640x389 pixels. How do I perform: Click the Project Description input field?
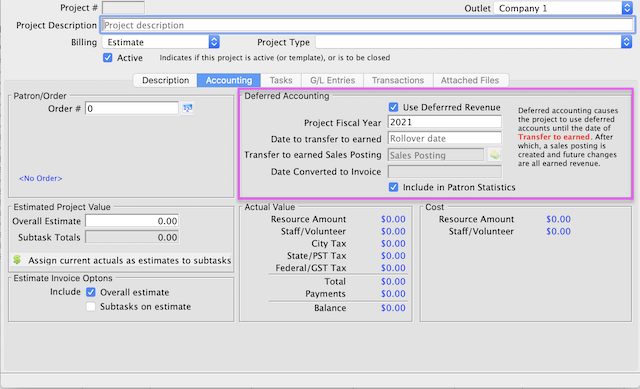pyautogui.click(x=367, y=25)
